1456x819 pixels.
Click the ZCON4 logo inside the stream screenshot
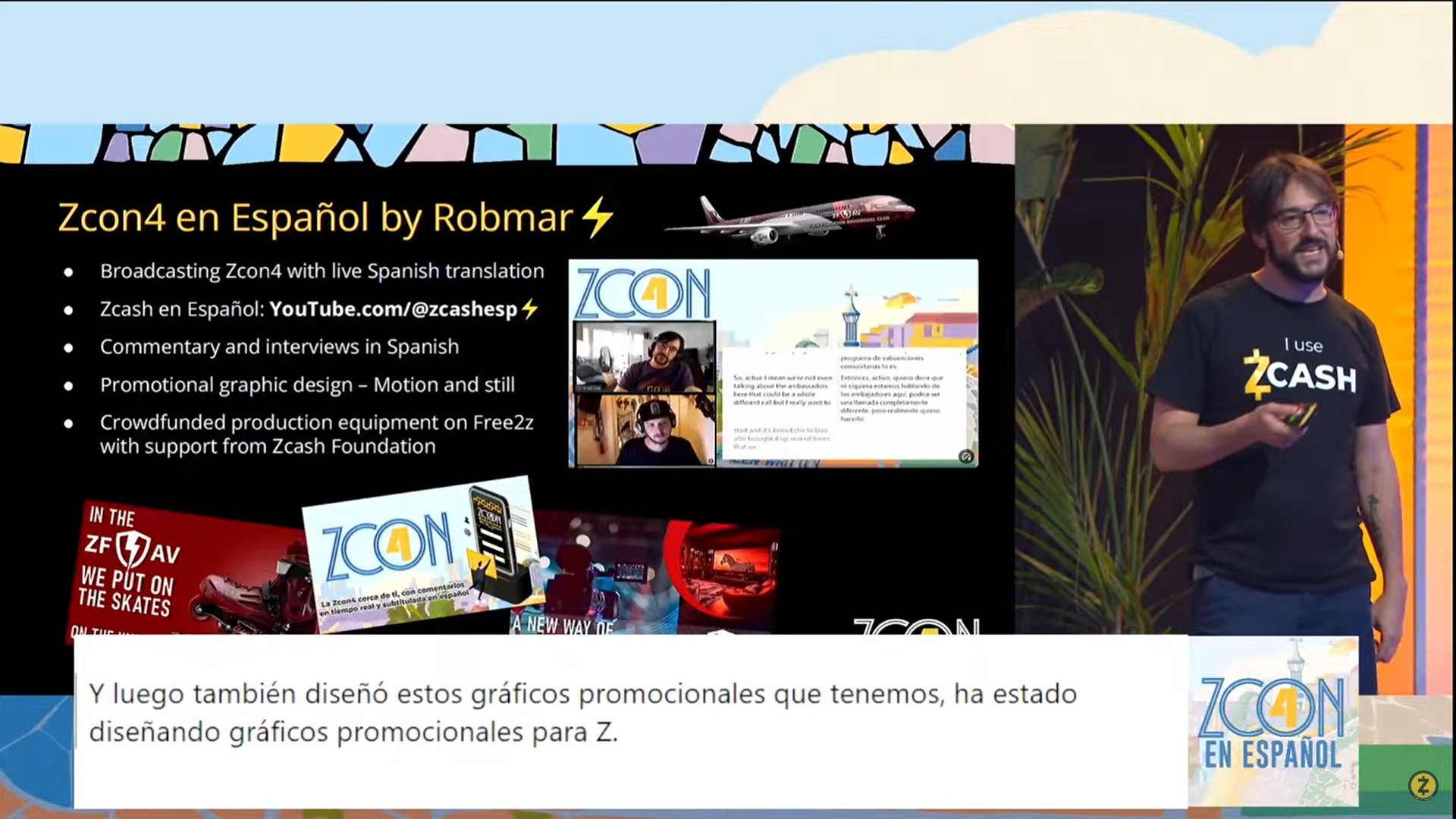(x=642, y=293)
